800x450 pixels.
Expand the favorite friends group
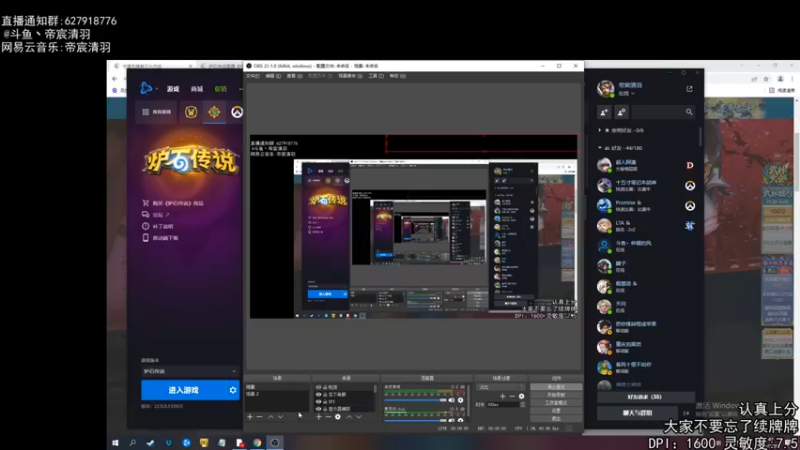(599, 130)
